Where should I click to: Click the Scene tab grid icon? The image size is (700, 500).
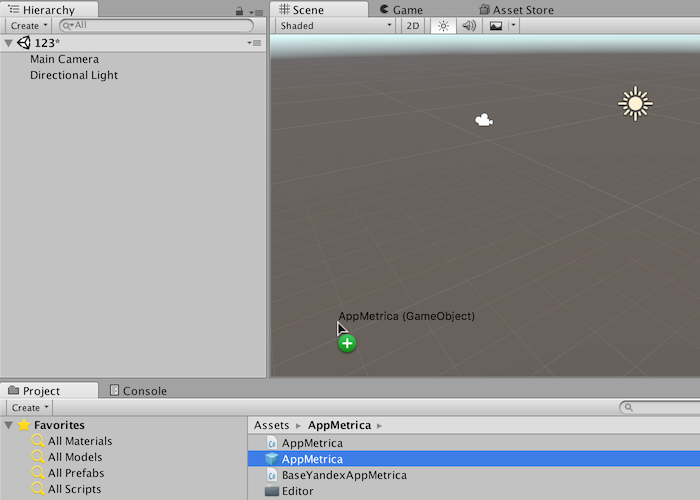pyautogui.click(x=284, y=9)
